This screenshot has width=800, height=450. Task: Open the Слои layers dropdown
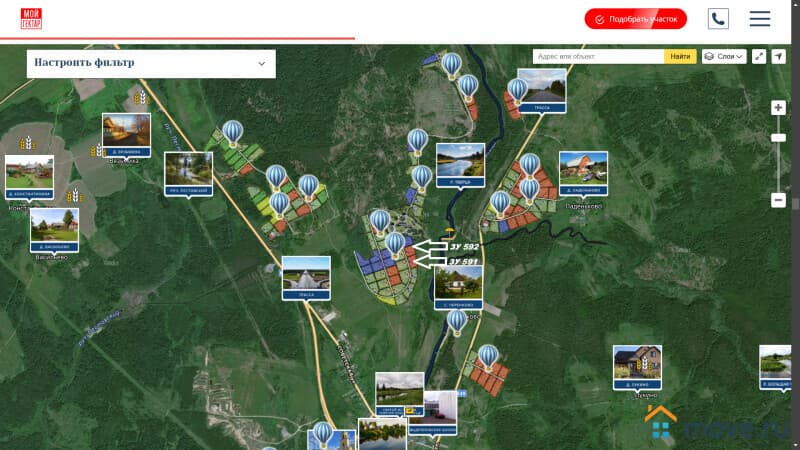724,57
